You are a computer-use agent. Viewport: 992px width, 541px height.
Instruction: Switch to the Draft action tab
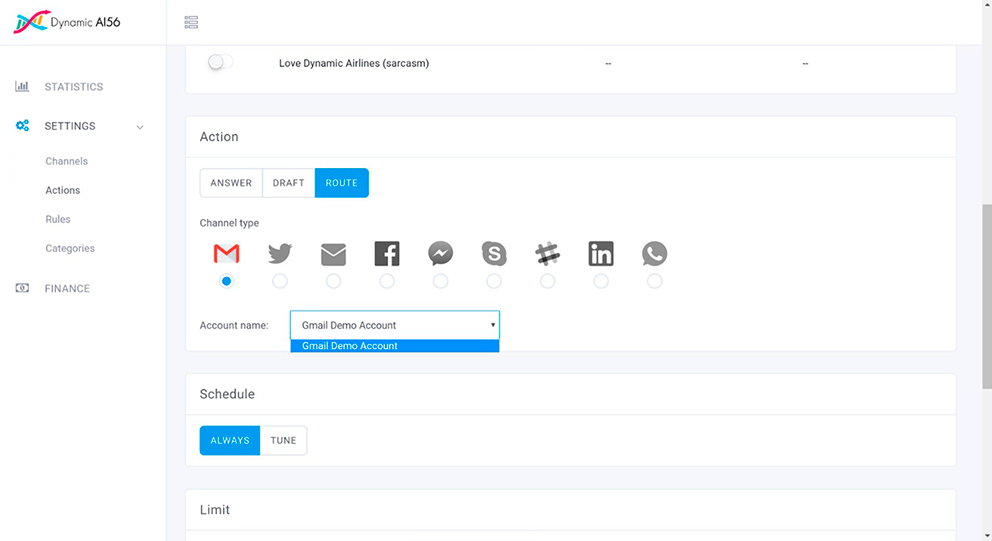pos(288,183)
